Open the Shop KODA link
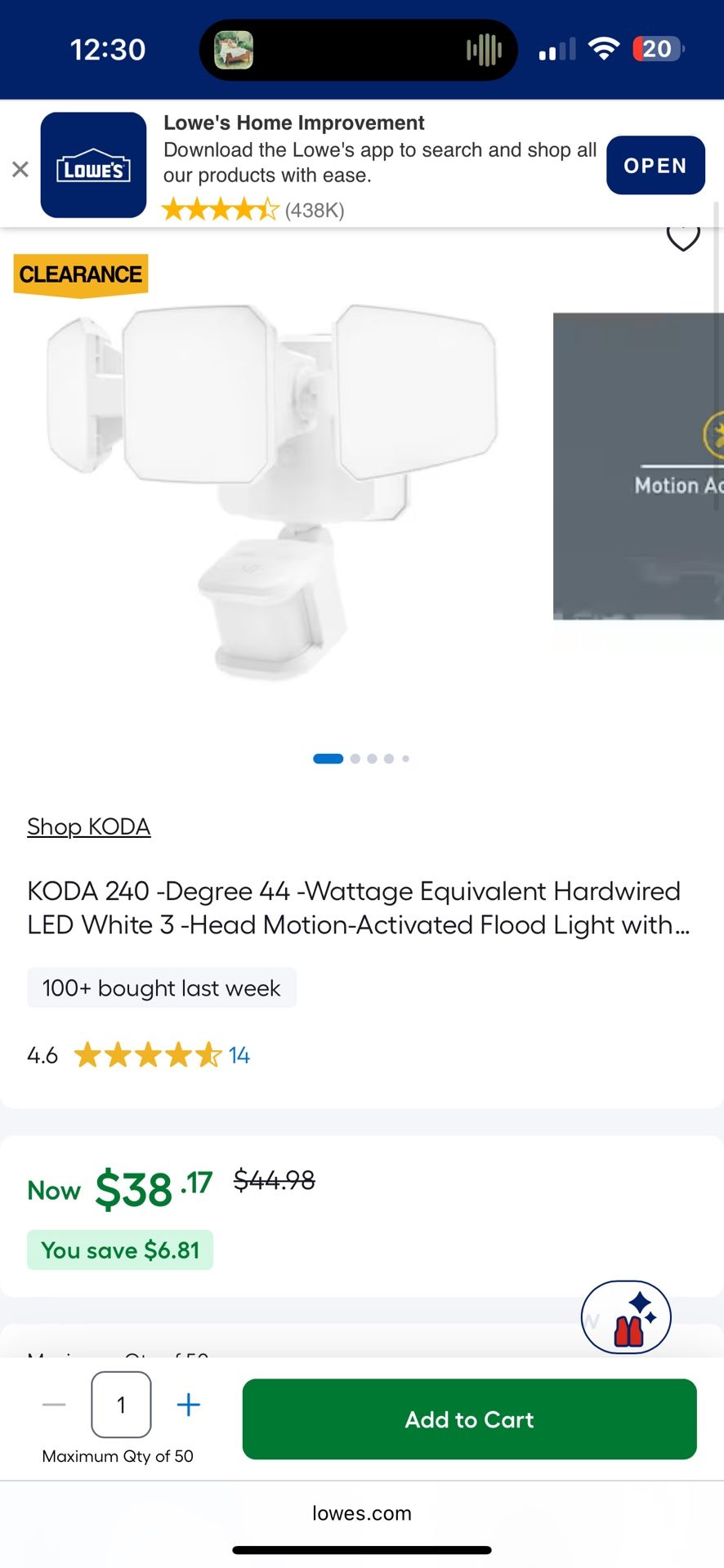 click(89, 826)
